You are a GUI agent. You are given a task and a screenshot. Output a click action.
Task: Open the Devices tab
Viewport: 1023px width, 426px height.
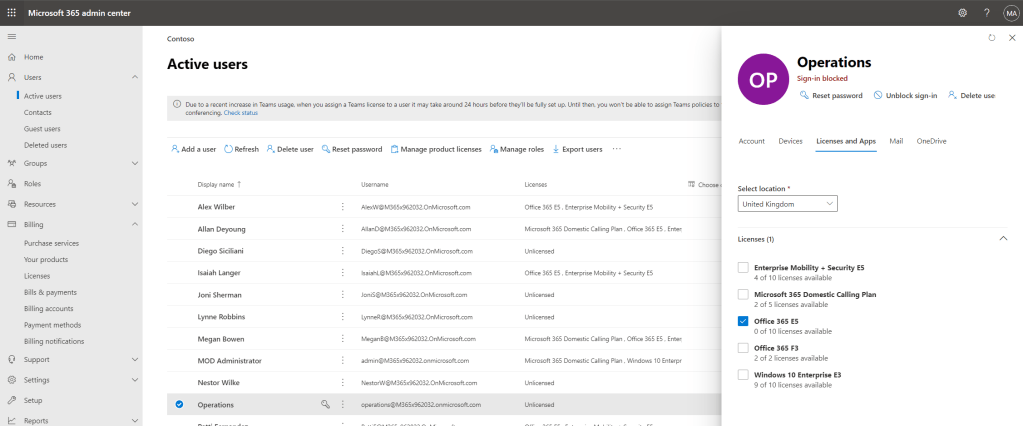coord(790,141)
